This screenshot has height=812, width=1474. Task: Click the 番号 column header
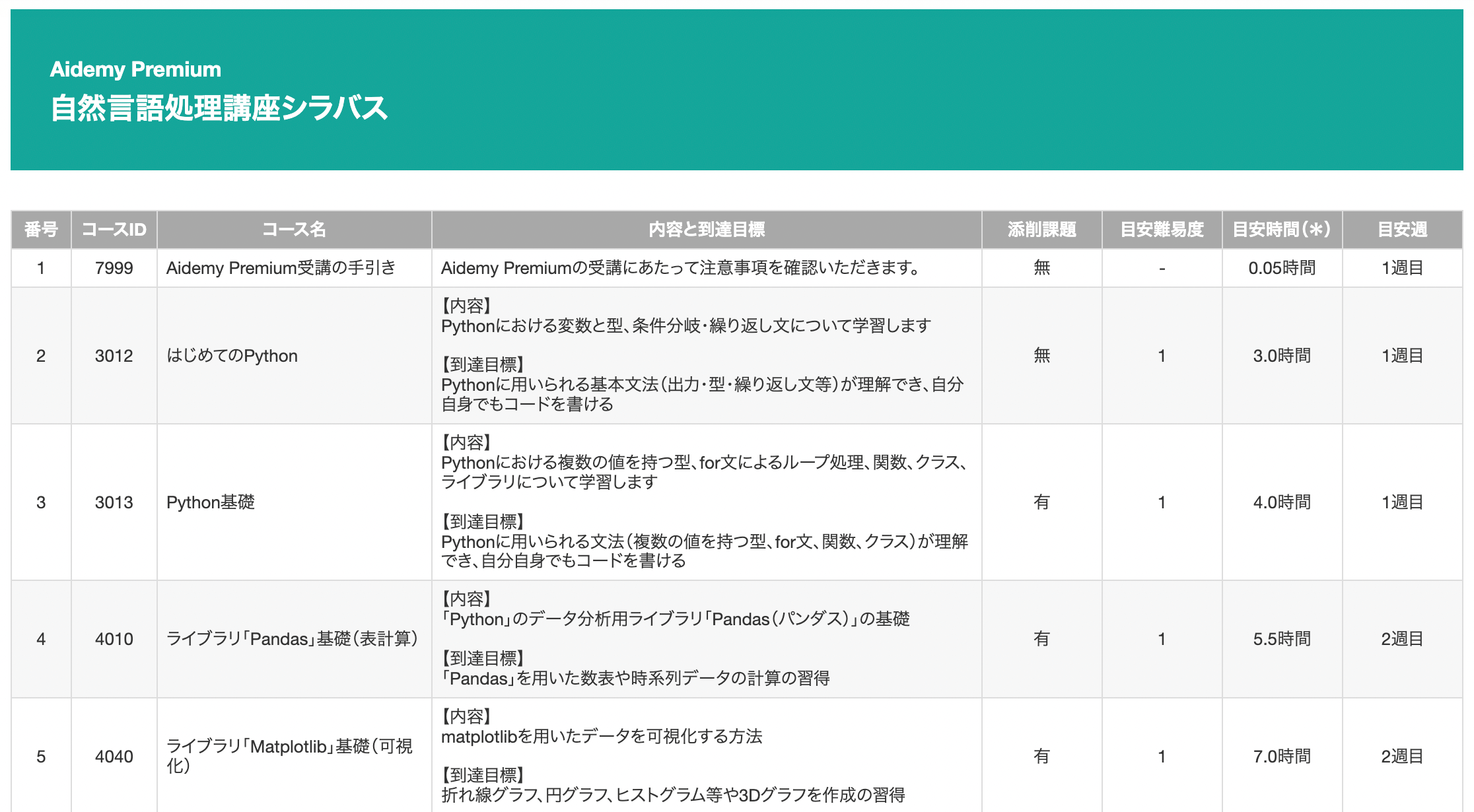click(41, 230)
